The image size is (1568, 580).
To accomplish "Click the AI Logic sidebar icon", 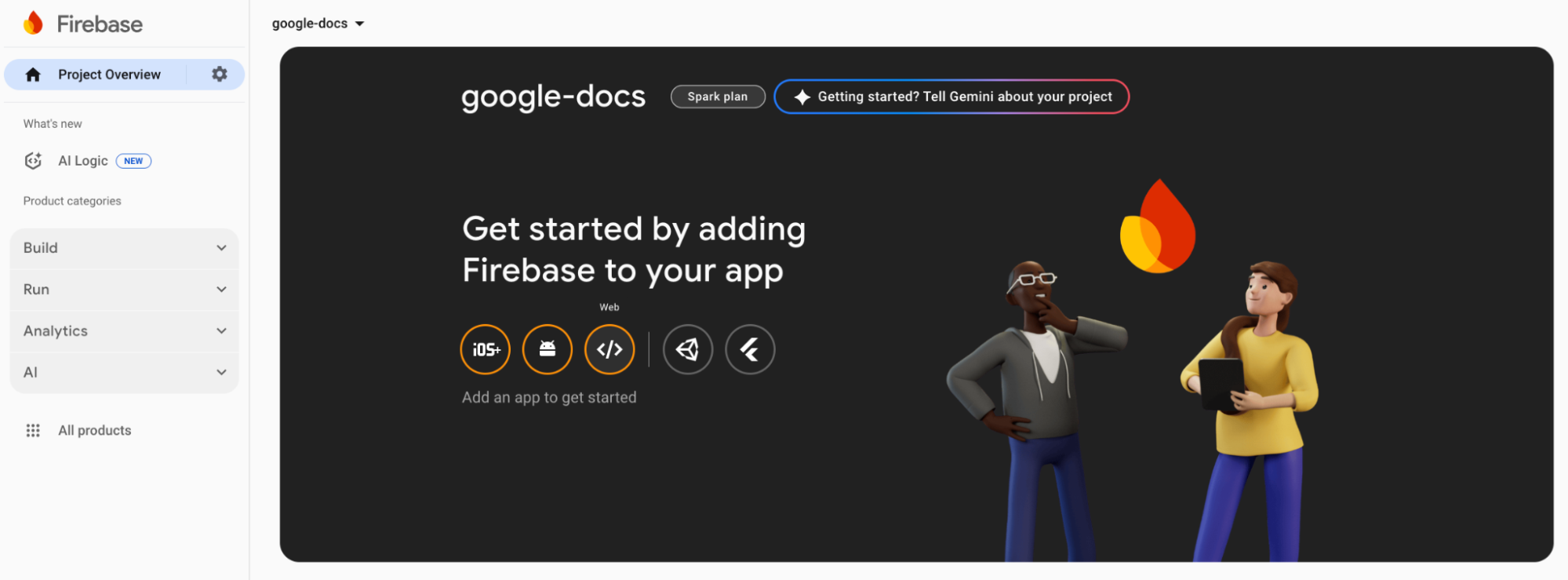I will click(33, 161).
